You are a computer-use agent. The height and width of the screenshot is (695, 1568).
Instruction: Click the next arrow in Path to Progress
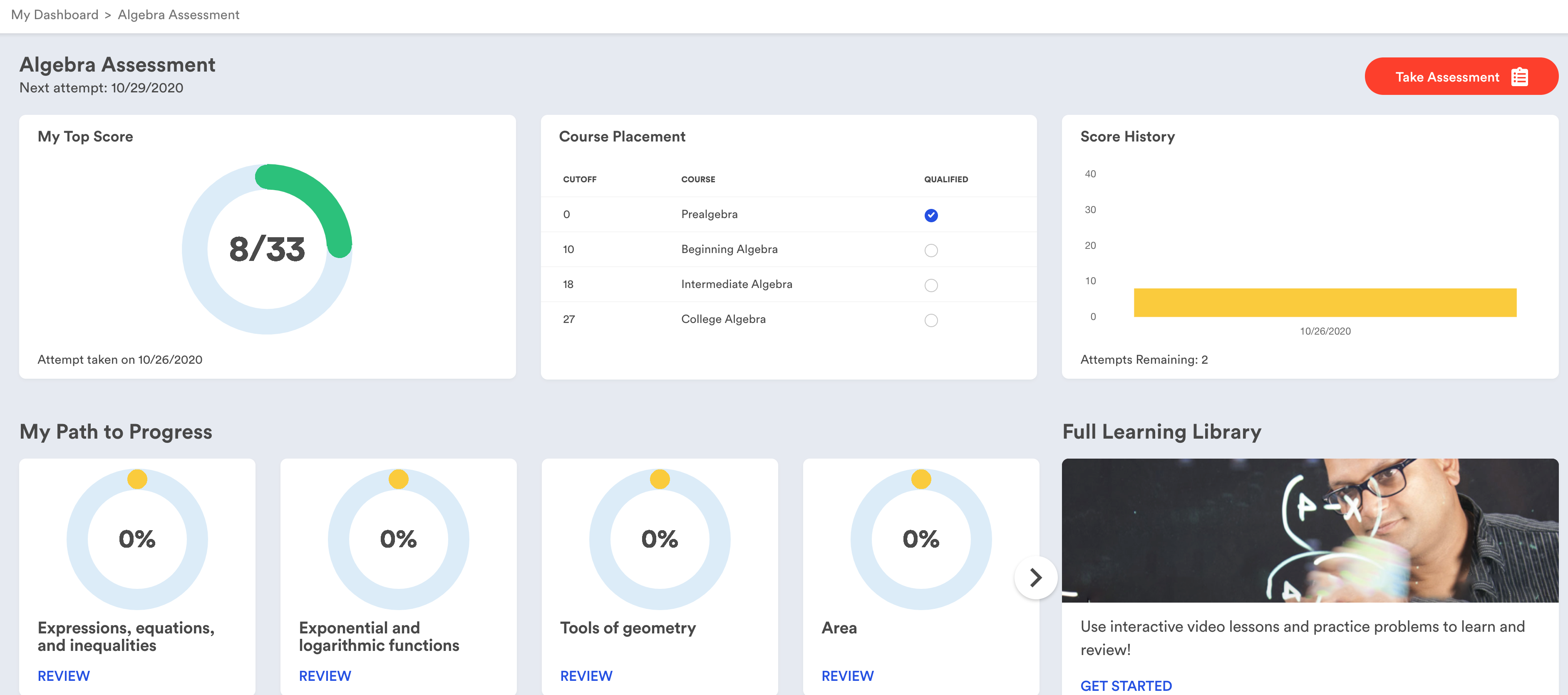[x=1035, y=577]
